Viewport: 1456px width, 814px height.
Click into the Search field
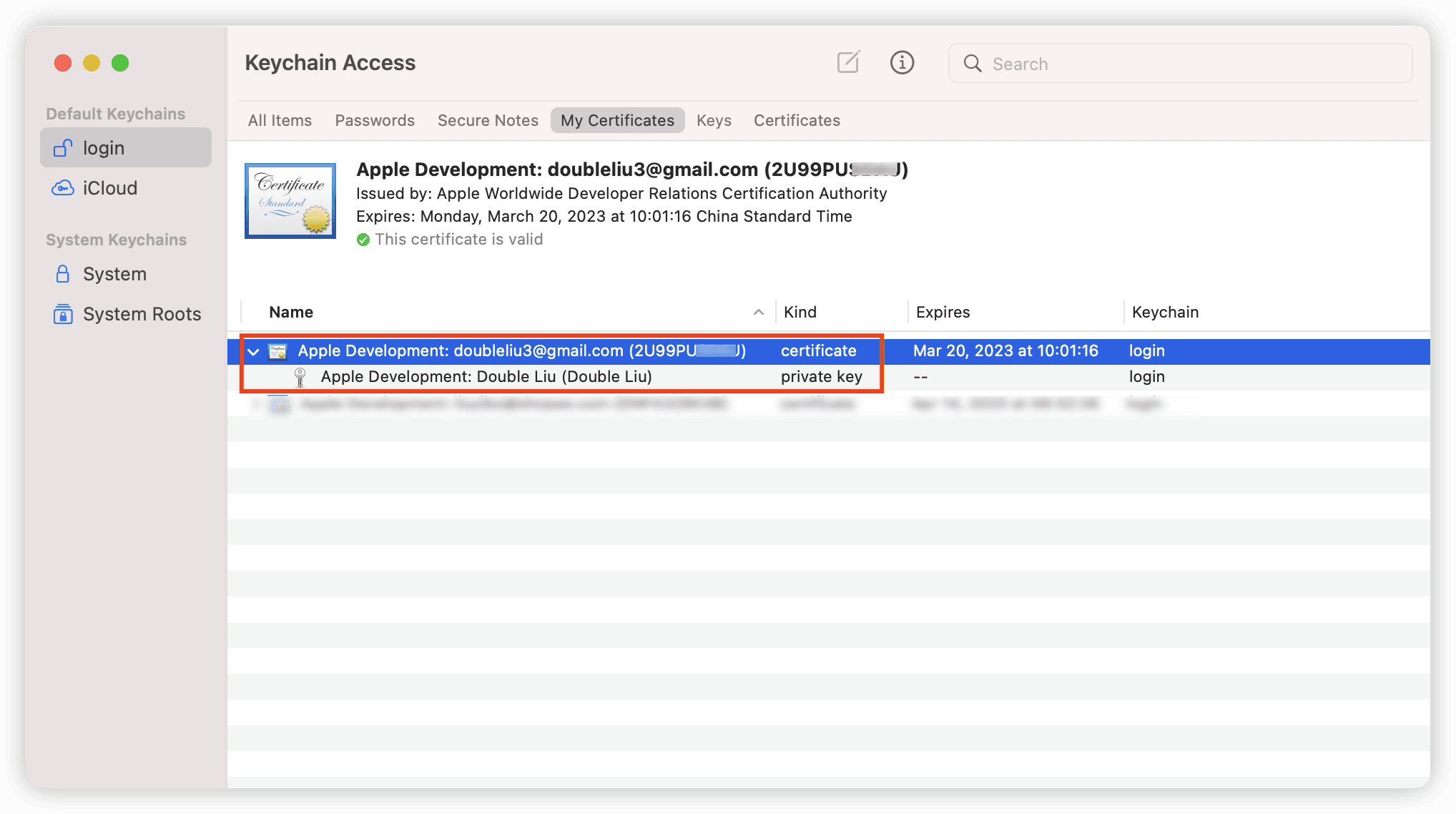pyautogui.click(x=1180, y=64)
